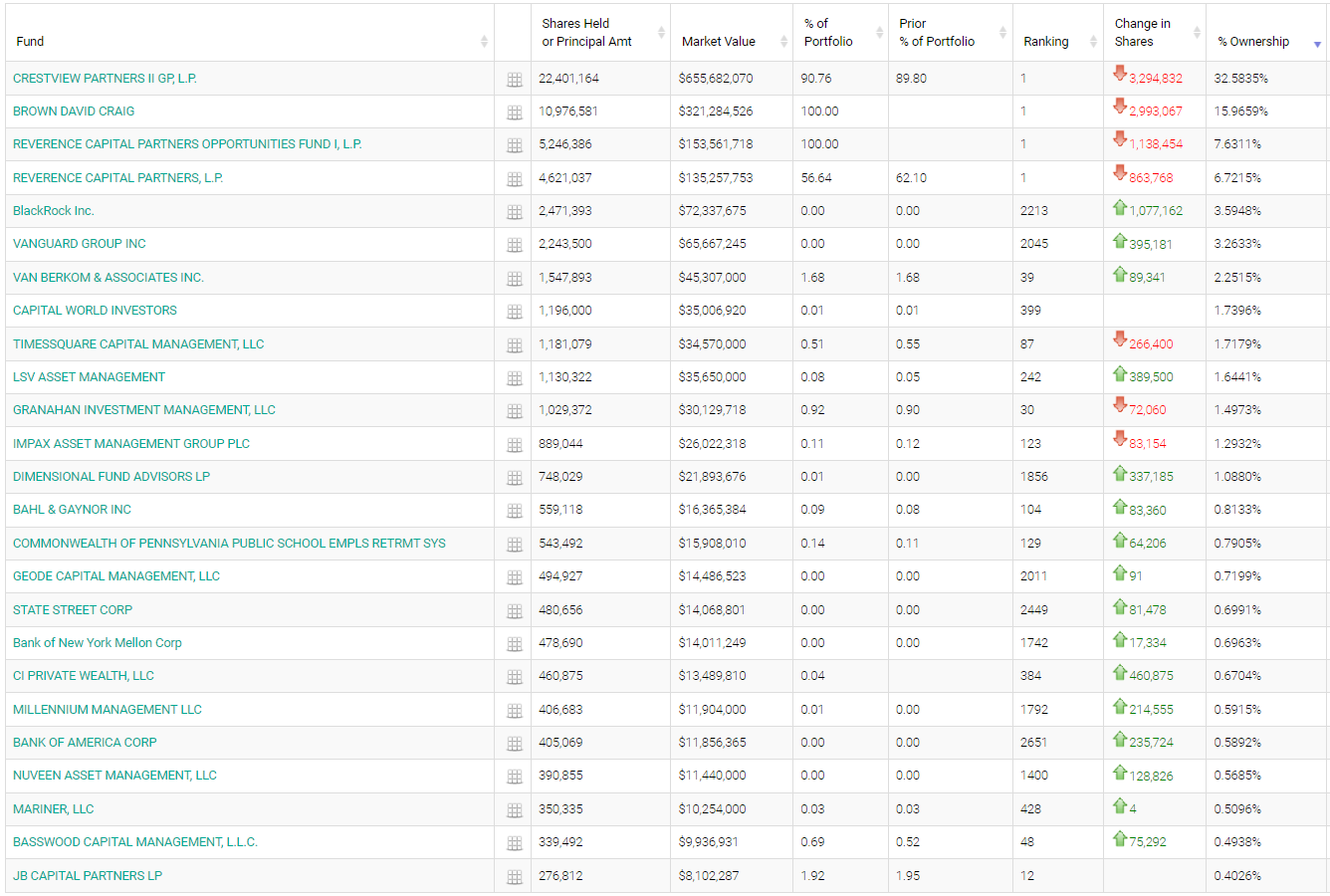Image resolution: width=1330 pixels, height=896 pixels.
Task: Open holdings grid icon for BlackRock Inc.
Action: tap(515, 212)
